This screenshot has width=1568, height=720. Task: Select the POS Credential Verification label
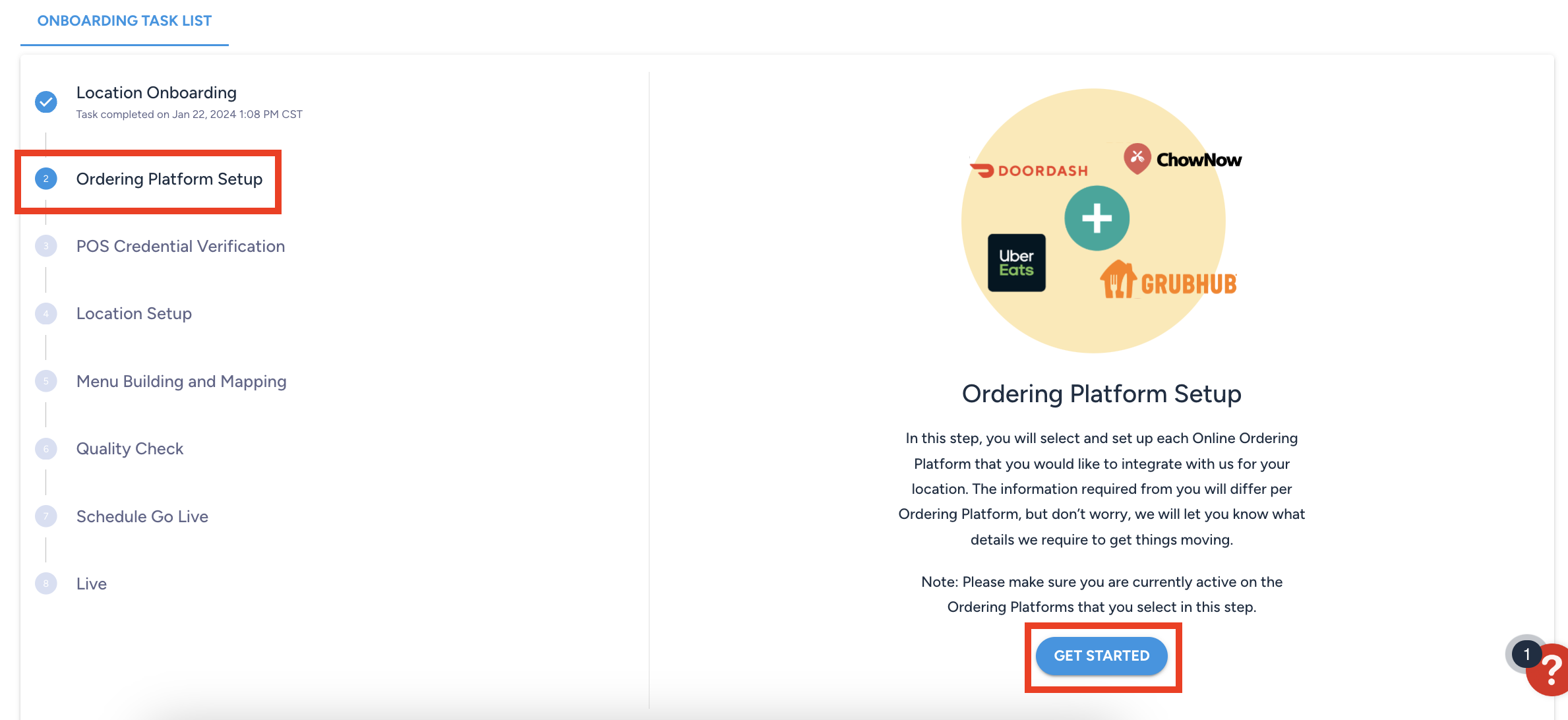tap(180, 245)
